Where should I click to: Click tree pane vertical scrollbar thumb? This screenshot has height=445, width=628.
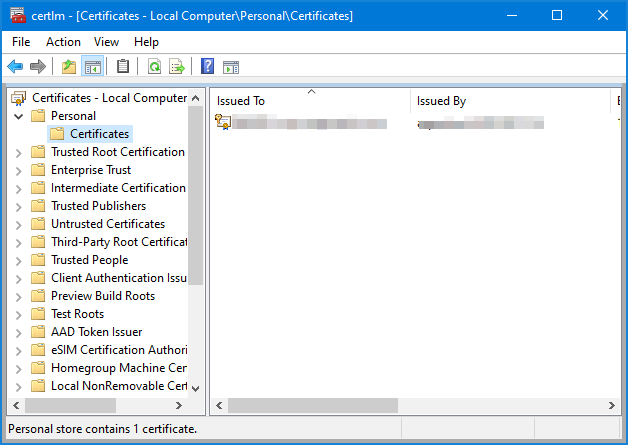195,195
